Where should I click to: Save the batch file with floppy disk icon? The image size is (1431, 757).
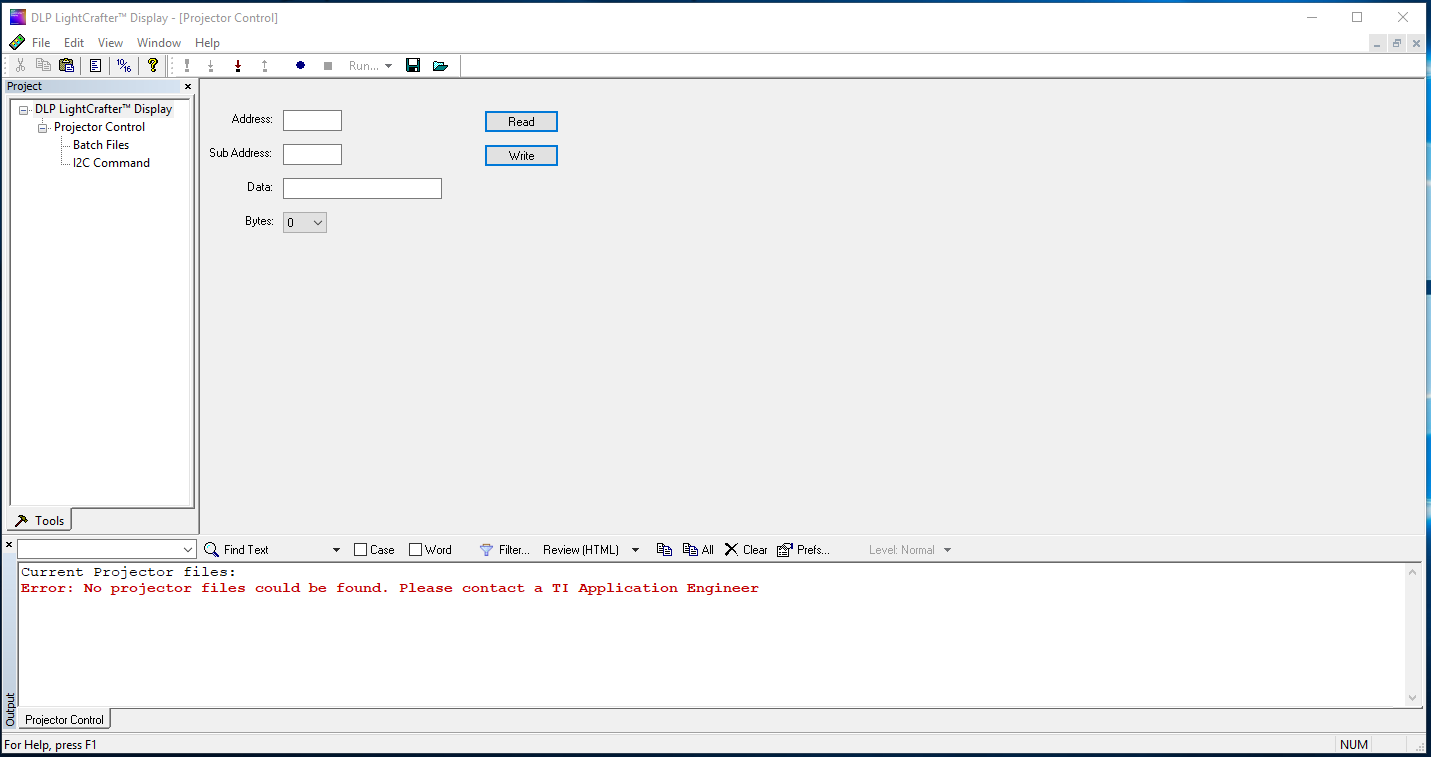(x=413, y=65)
